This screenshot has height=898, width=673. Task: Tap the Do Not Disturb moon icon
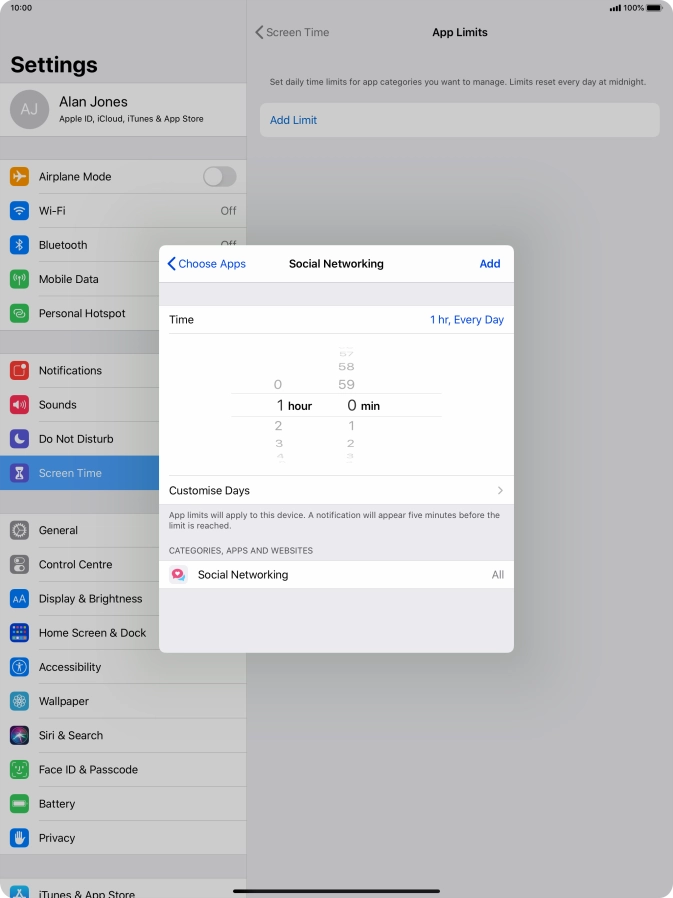19,439
